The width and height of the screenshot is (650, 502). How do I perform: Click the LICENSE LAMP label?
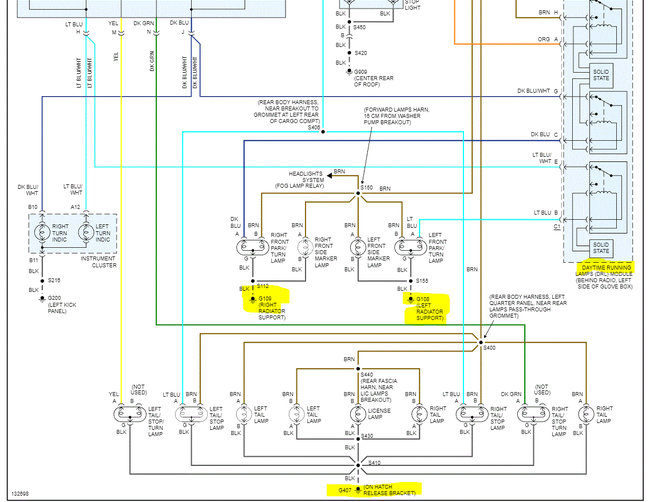tap(379, 414)
